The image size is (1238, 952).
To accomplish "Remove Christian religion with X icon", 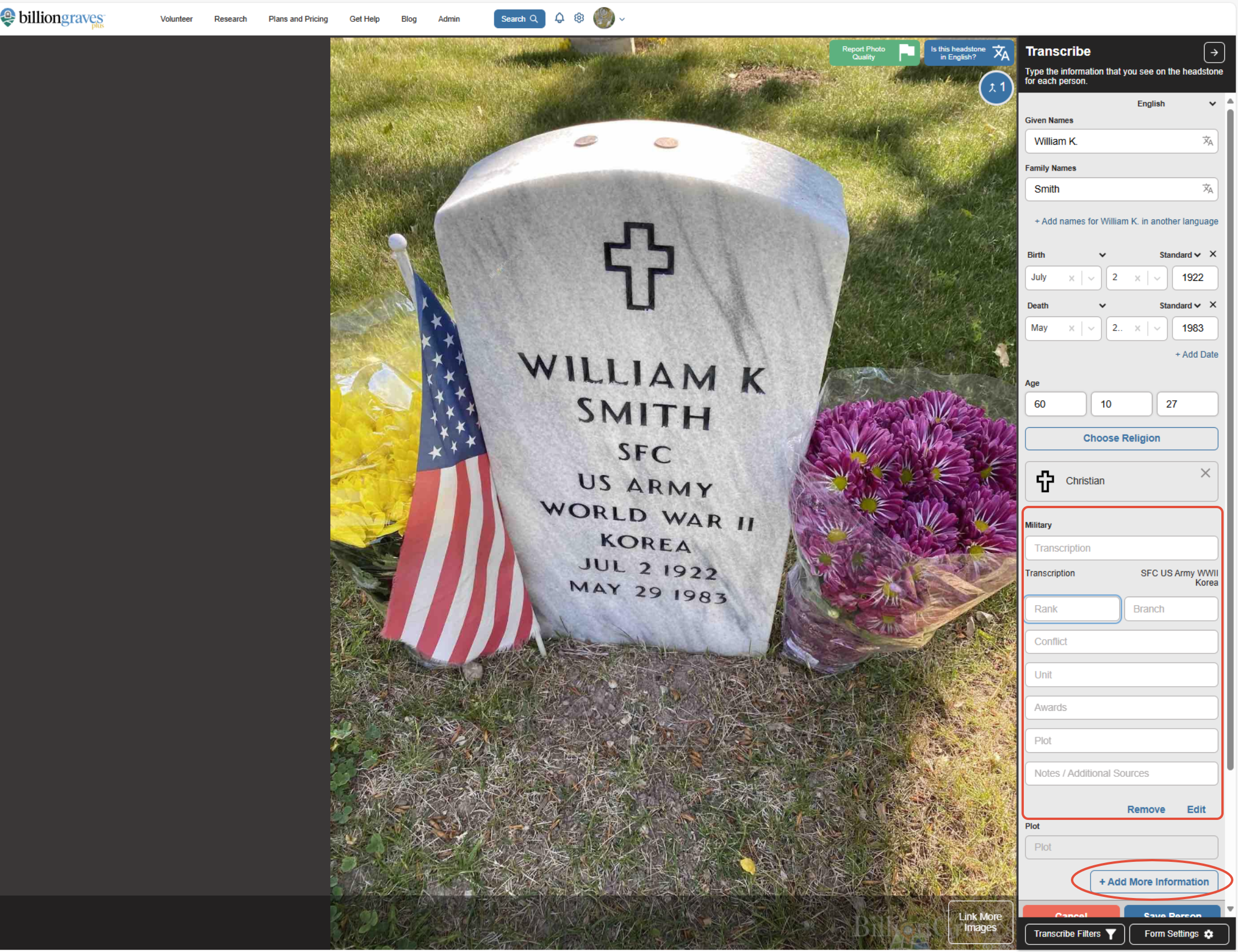I will coord(1205,473).
